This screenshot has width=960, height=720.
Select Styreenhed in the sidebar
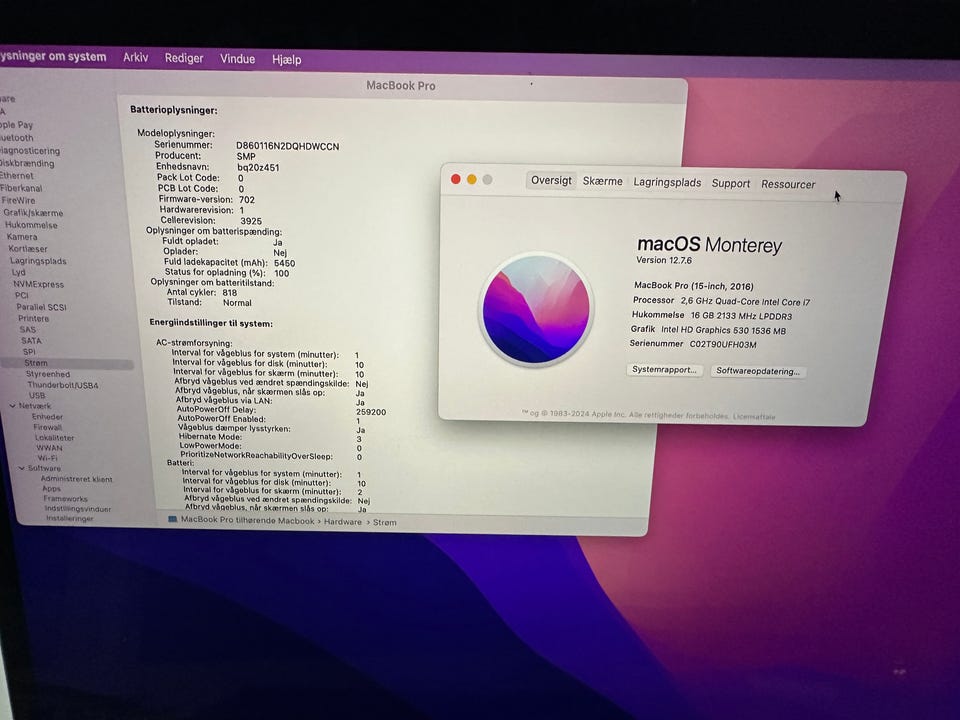pyautogui.click(x=48, y=374)
